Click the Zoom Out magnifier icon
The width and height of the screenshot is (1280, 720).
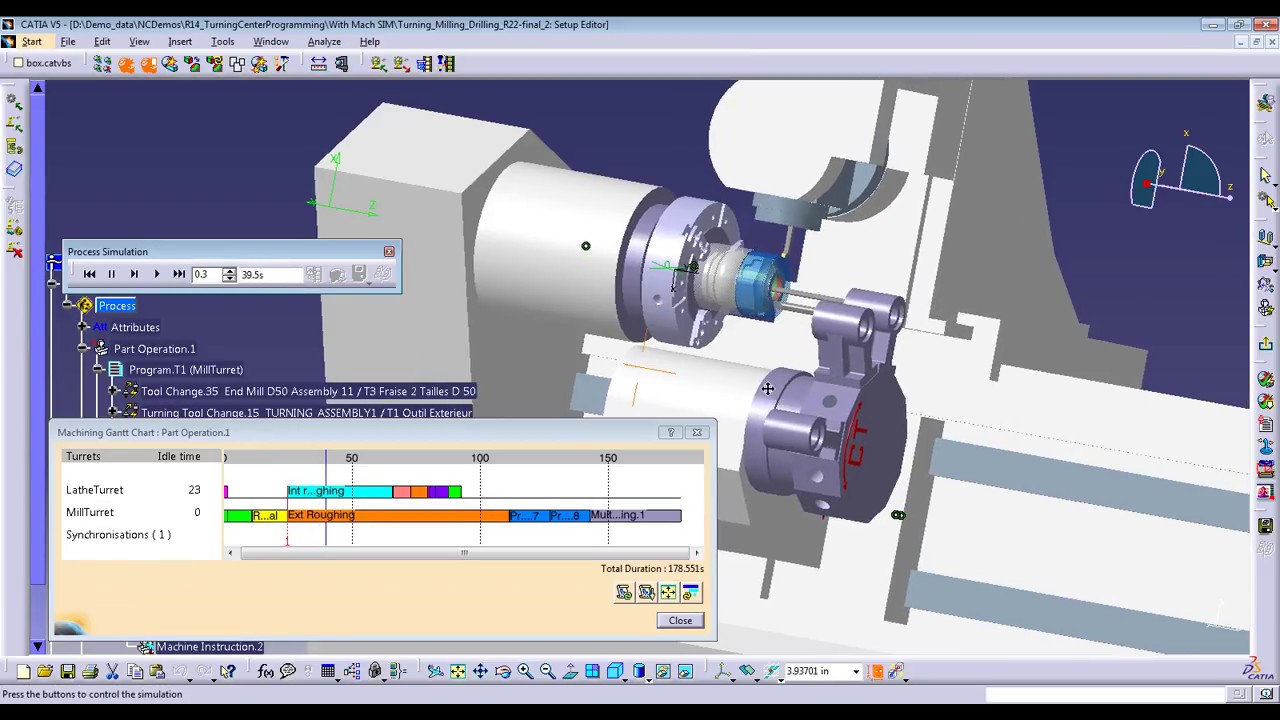pyautogui.click(x=547, y=671)
